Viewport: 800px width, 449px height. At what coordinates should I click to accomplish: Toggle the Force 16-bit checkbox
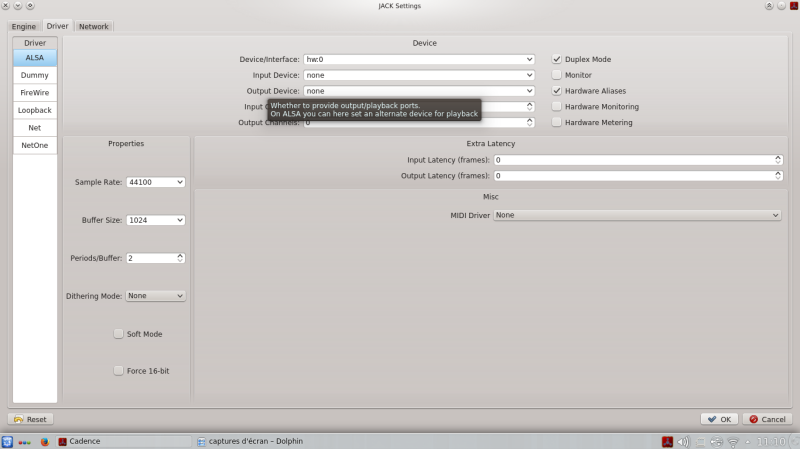118,371
